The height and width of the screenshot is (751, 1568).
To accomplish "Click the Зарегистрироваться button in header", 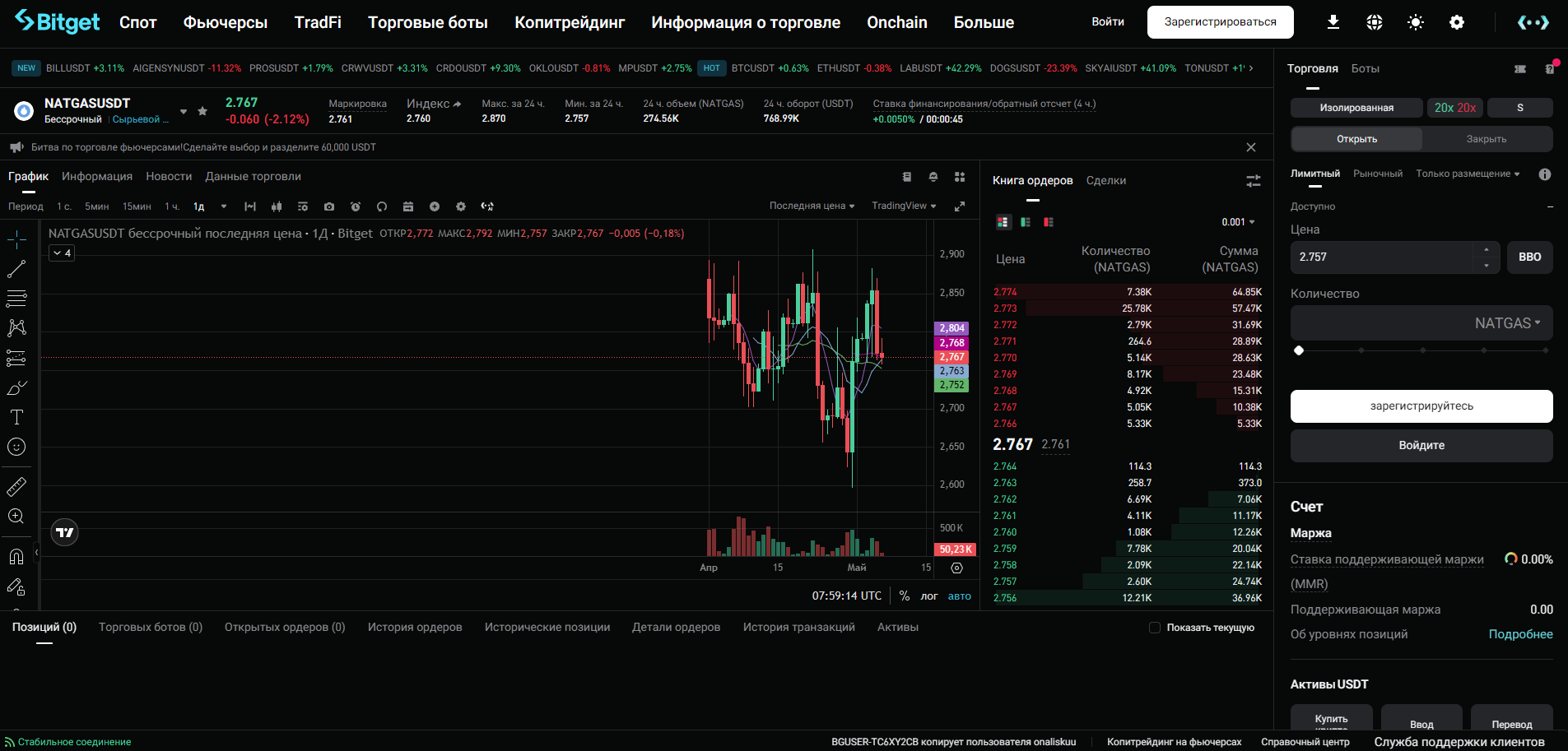I will pos(1221,22).
